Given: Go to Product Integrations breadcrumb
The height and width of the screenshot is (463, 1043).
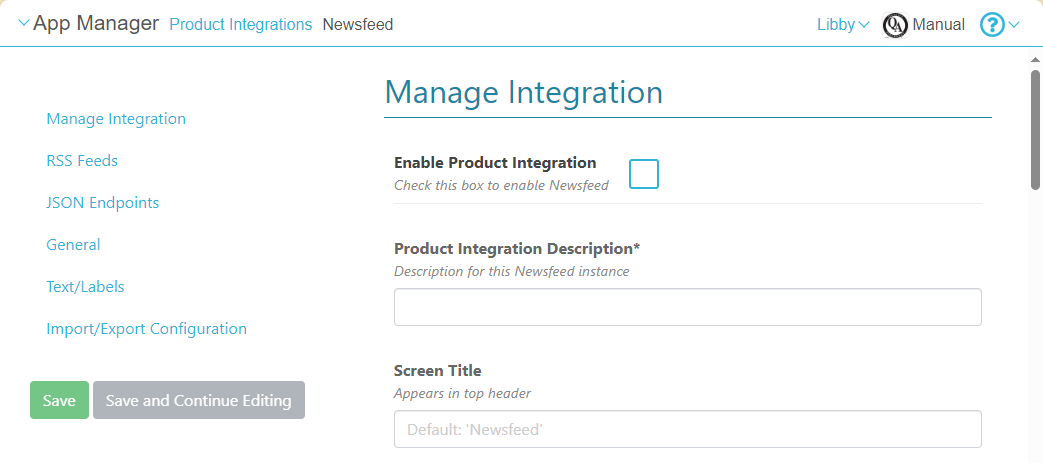Looking at the screenshot, I should [x=241, y=25].
